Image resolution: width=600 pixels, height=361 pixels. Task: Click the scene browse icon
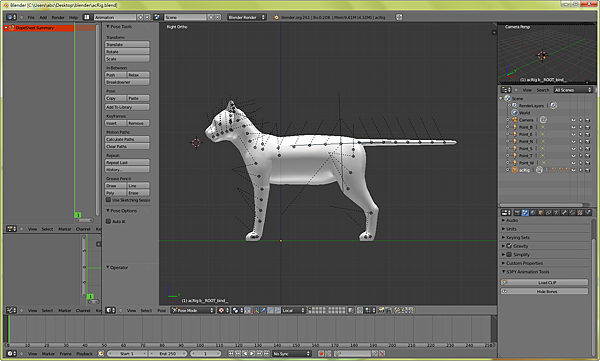157,17
